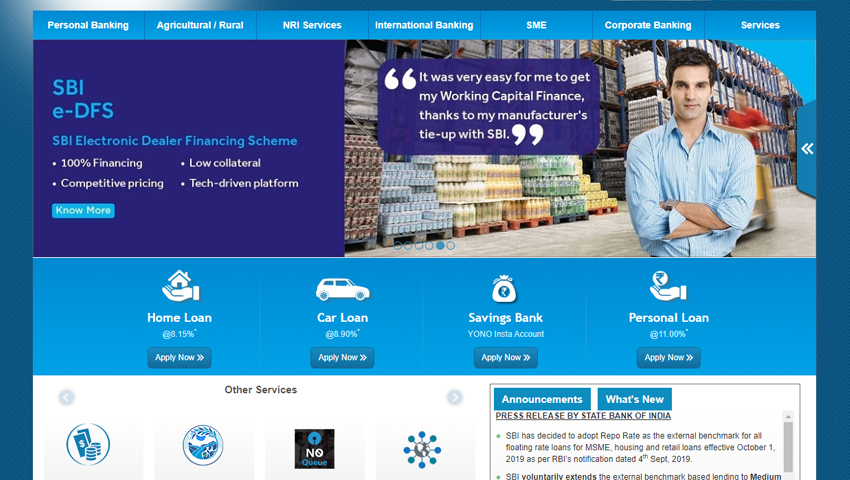This screenshot has width=850, height=480.
Task: Select the fifth active carousel dot
Action: click(x=440, y=245)
